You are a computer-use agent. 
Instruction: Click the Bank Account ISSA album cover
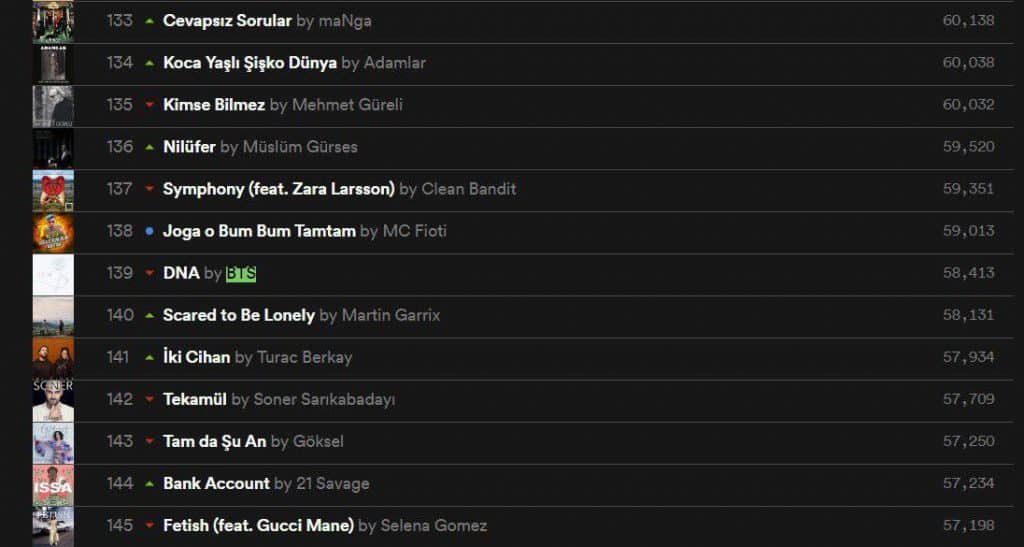coord(53,484)
